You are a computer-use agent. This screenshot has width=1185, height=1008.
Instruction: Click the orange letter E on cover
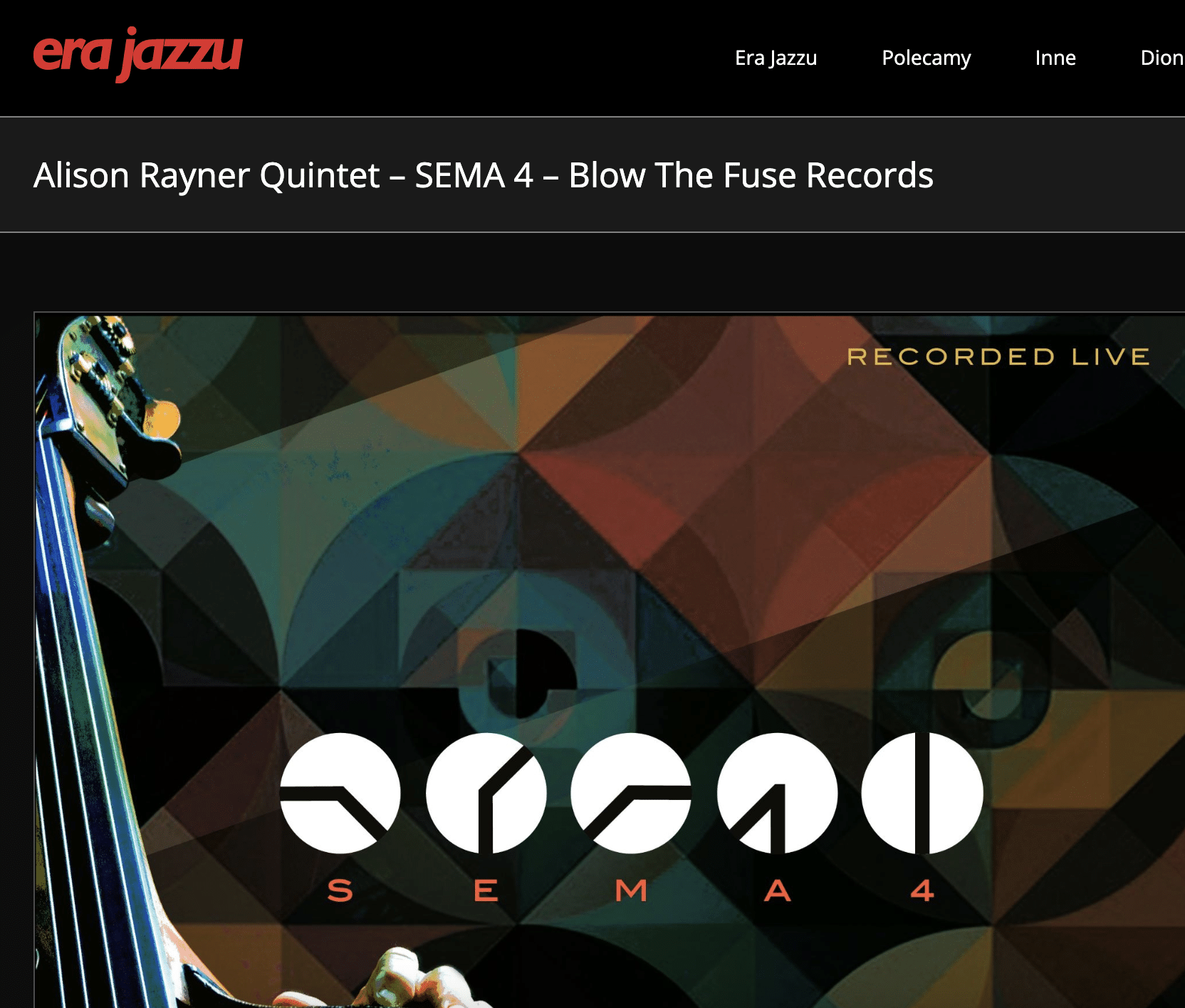[x=486, y=890]
